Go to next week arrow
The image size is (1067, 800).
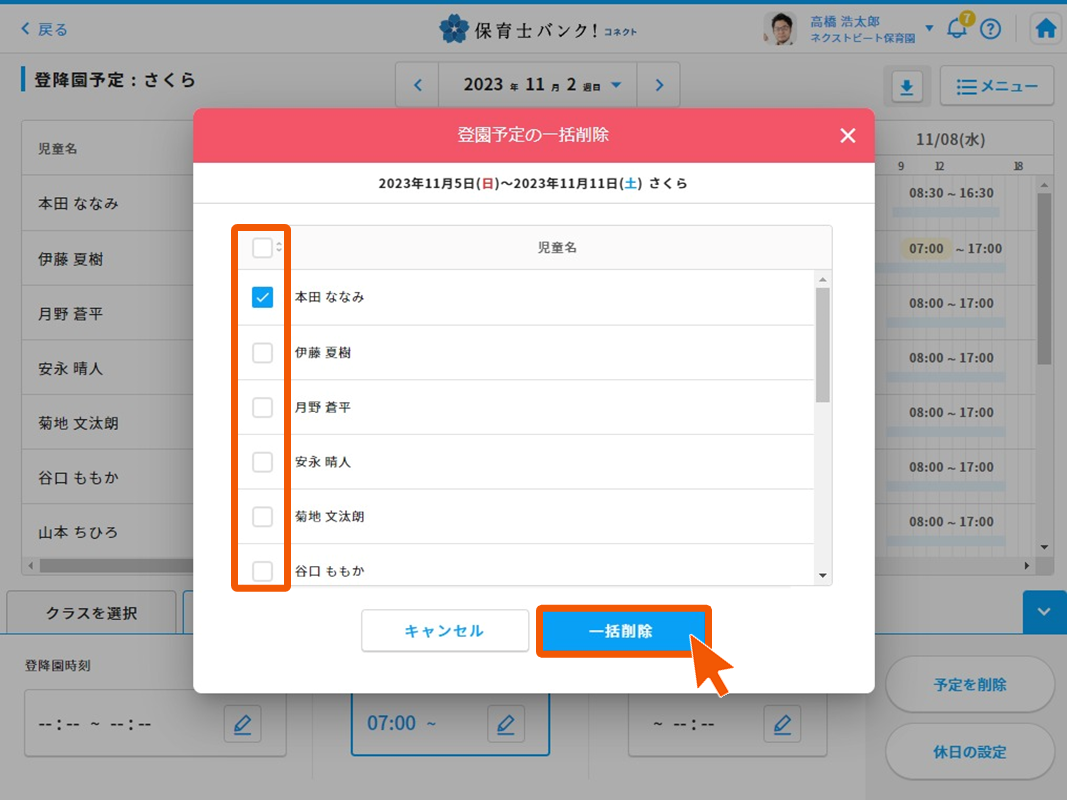(x=659, y=85)
